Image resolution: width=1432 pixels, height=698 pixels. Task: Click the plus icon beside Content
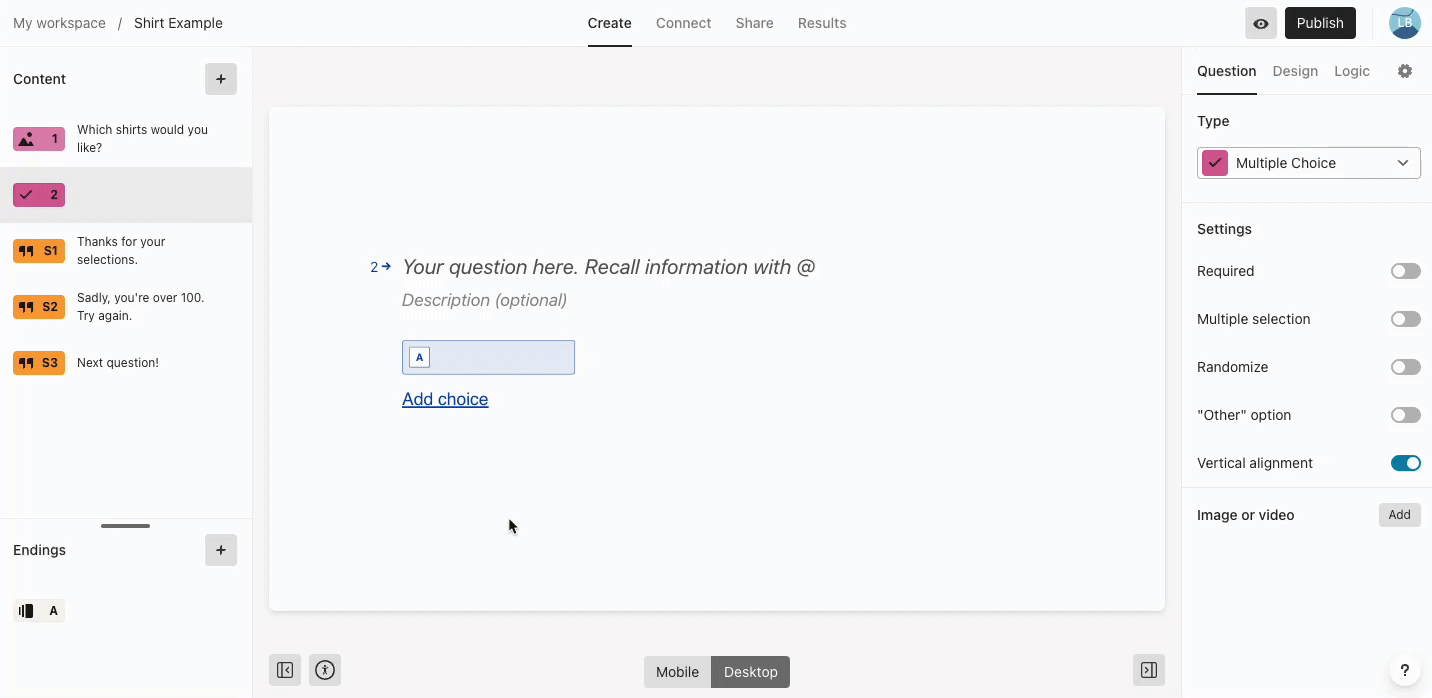pos(221,79)
